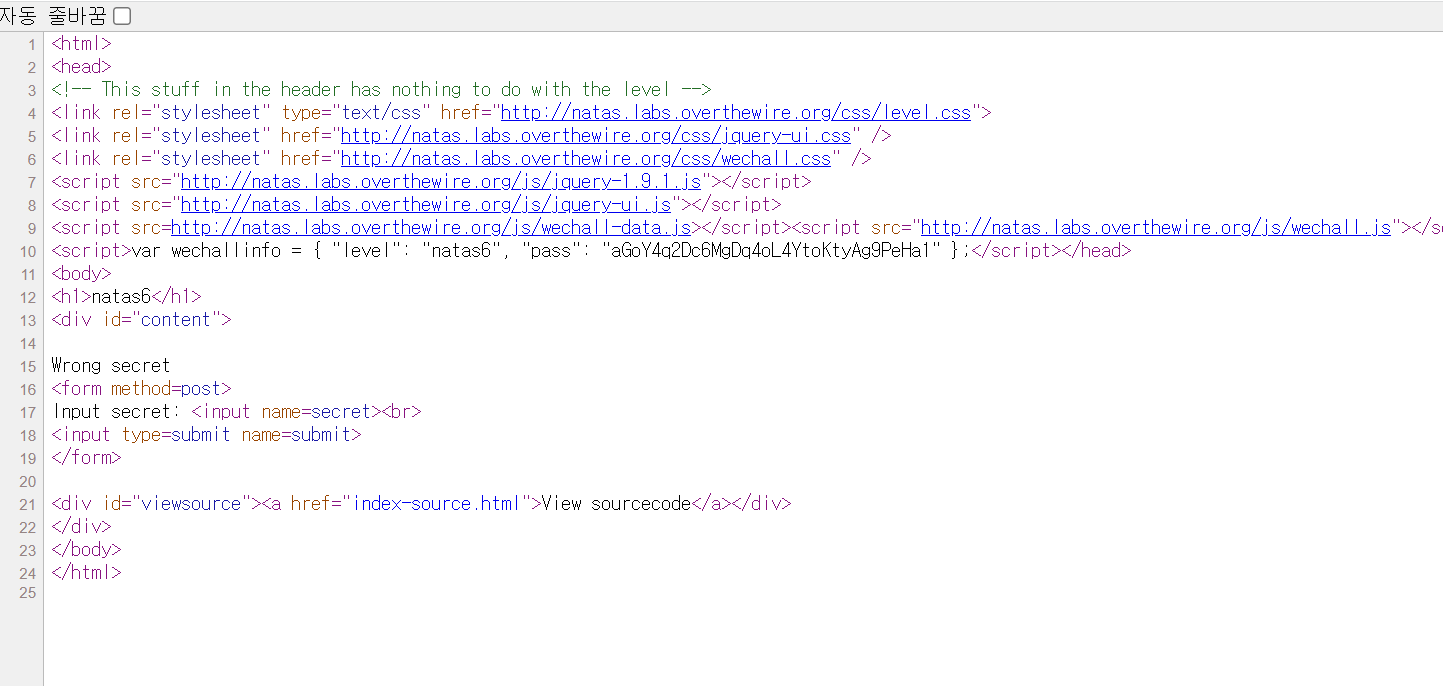Click the <form method=post> tag
Screen dimensions: 1443x686
pyautogui.click(x=141, y=388)
